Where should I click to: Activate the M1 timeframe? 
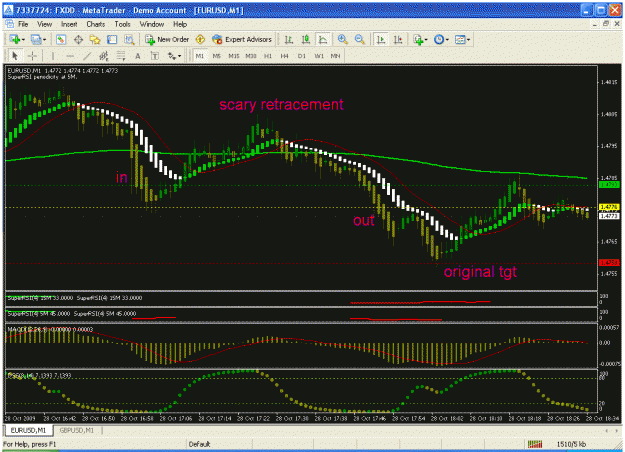click(x=200, y=56)
